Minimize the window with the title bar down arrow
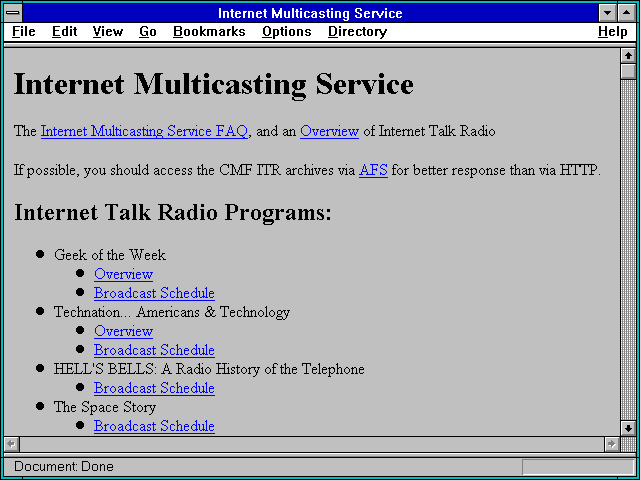This screenshot has width=640, height=480. pyautogui.click(x=608, y=13)
